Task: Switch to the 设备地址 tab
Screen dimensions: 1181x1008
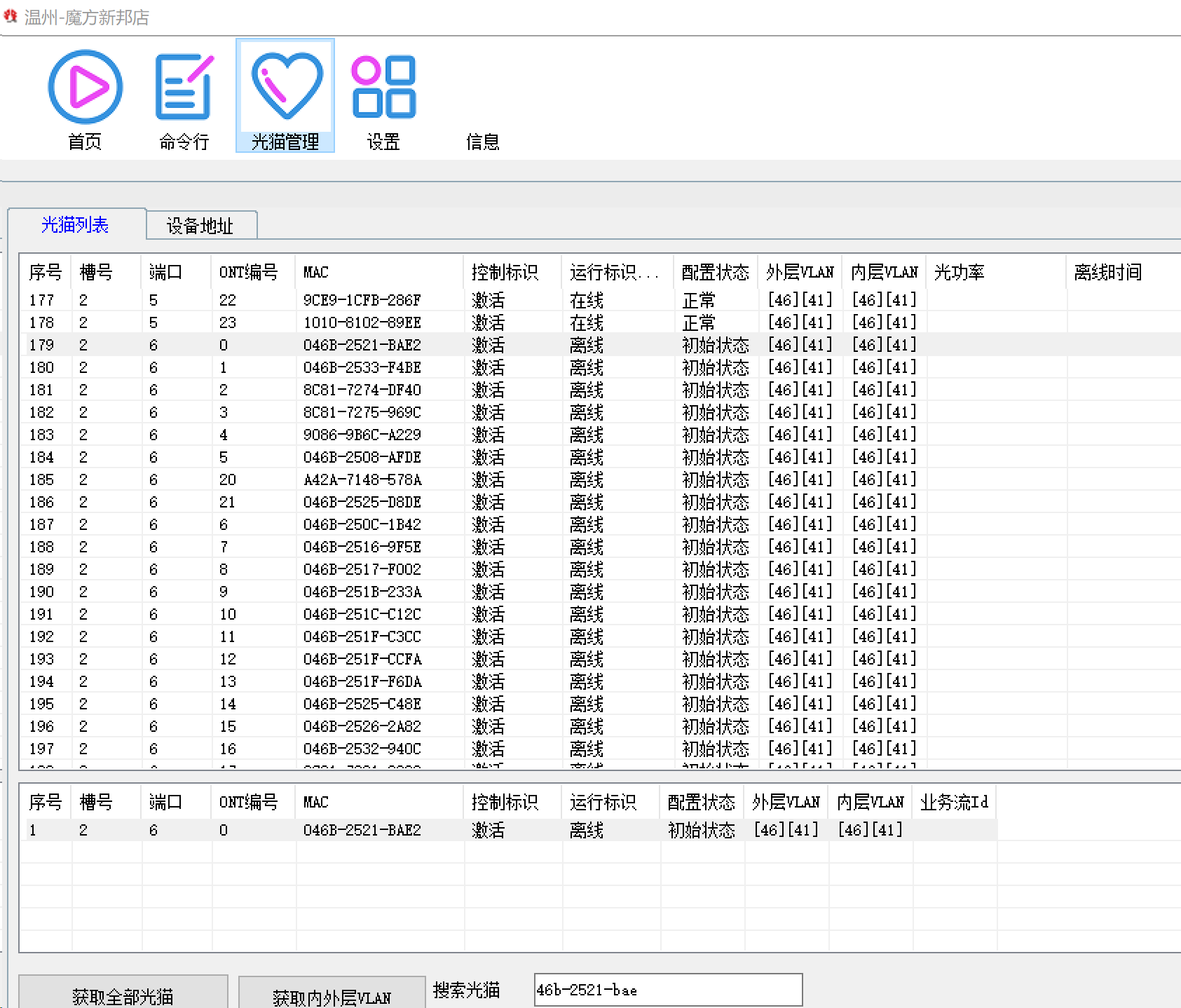Action: [200, 226]
